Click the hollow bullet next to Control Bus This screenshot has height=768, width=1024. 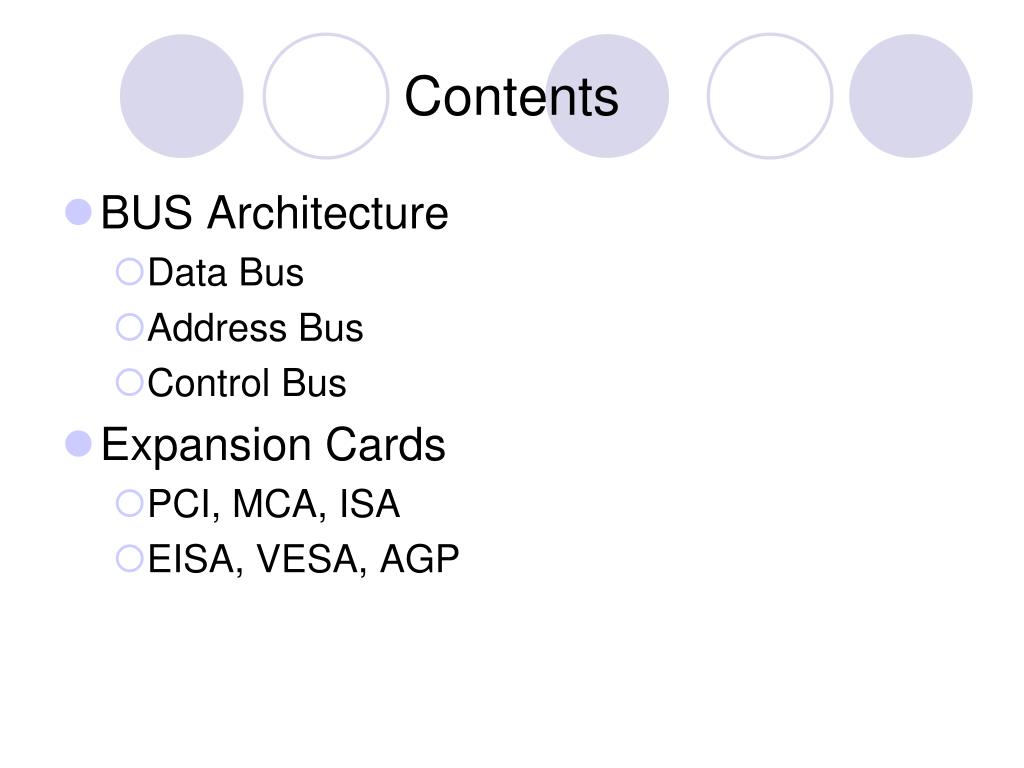[129, 383]
